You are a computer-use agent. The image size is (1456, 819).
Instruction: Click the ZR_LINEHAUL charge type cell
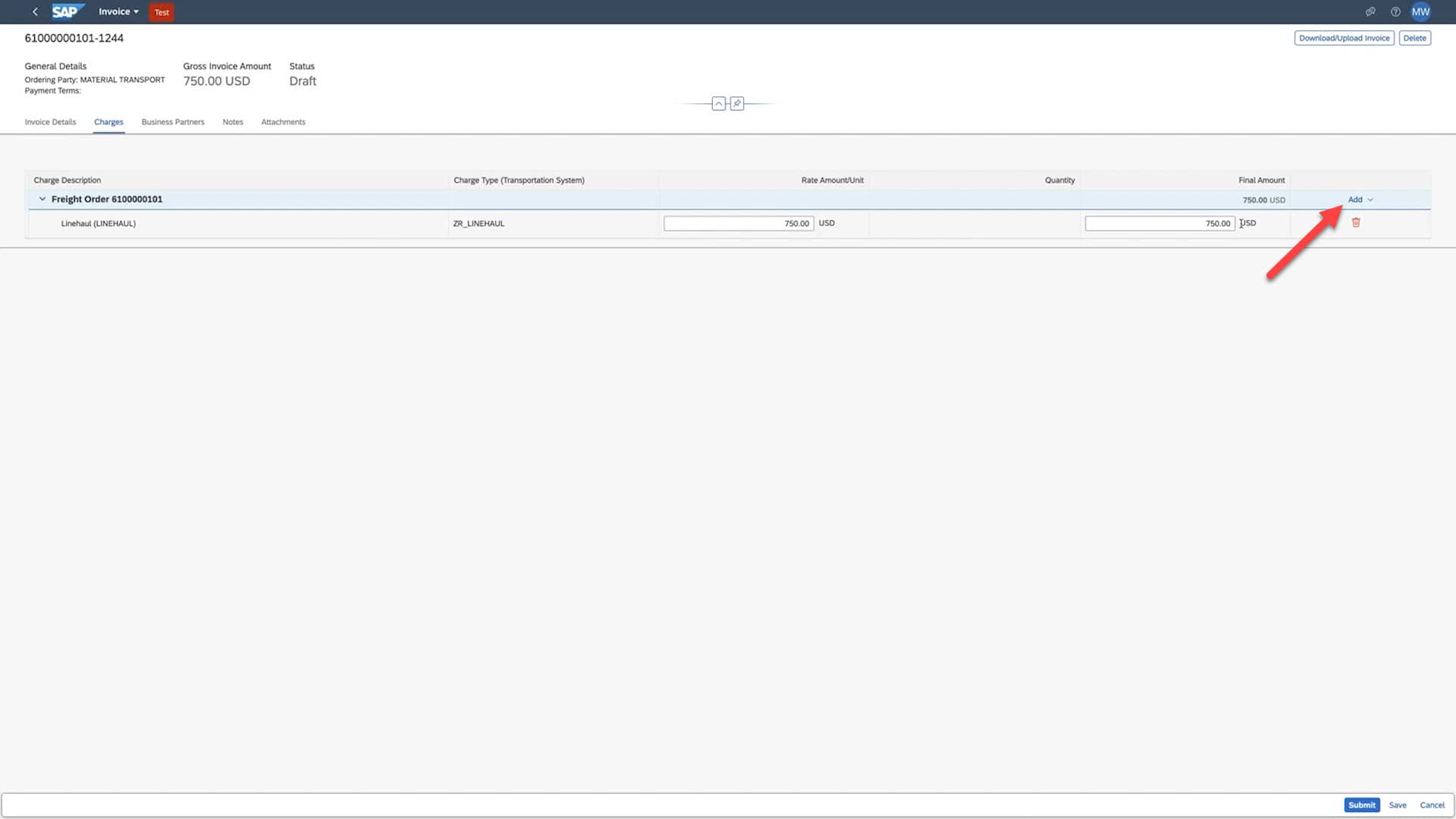pyautogui.click(x=479, y=224)
